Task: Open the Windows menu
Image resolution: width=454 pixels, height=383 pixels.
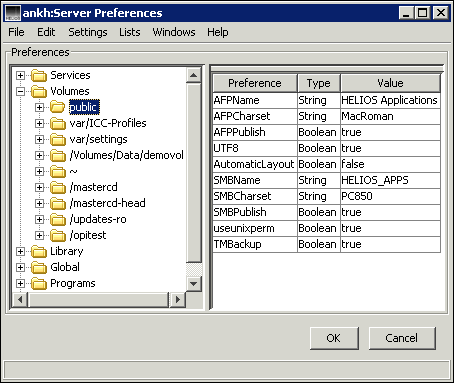Action: (174, 32)
